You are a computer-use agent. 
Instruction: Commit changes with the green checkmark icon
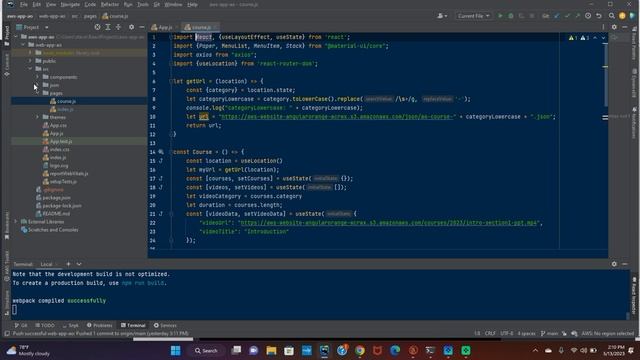(x=567, y=16)
